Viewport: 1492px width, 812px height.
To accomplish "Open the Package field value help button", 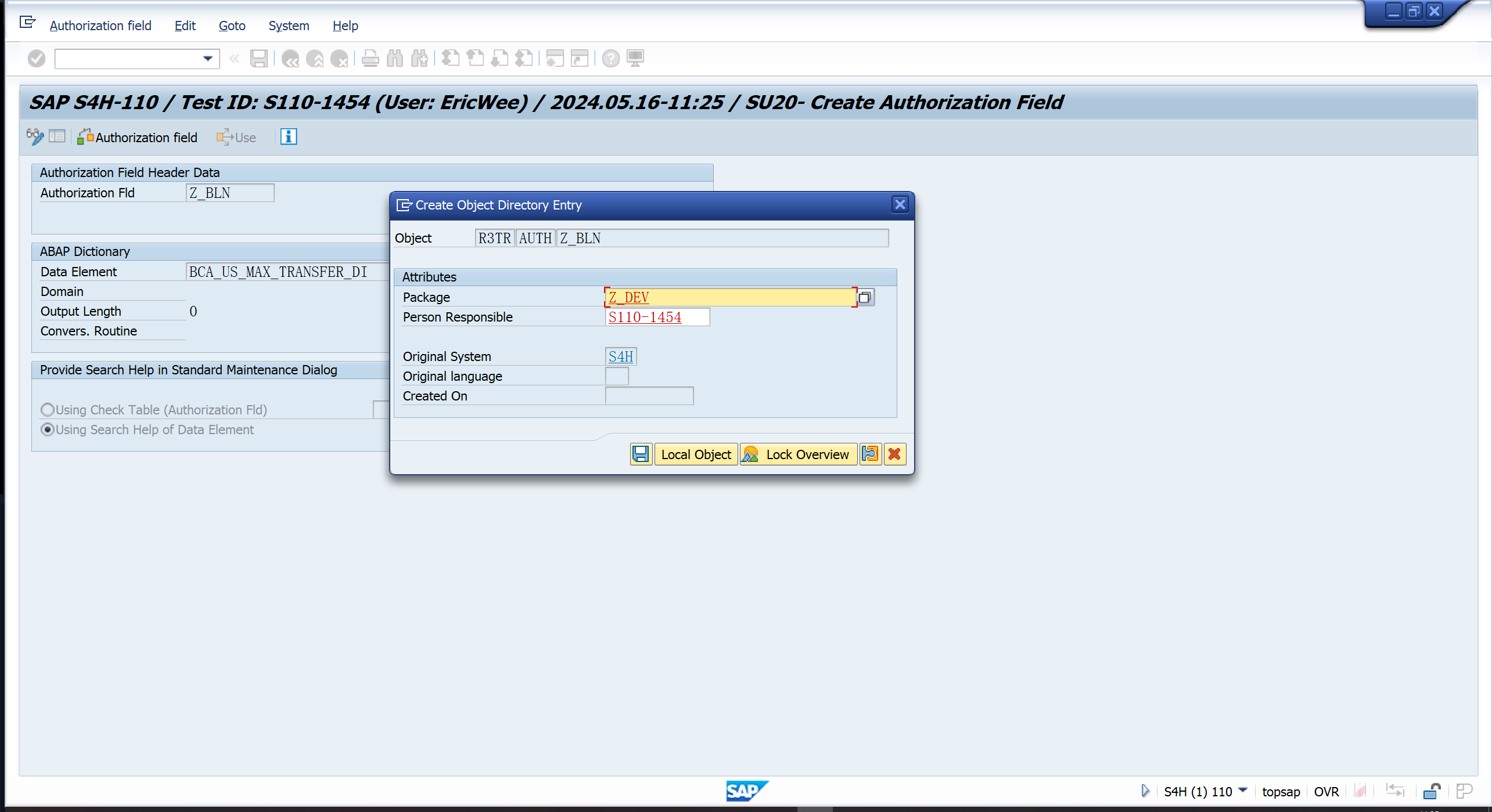I will coord(865,297).
